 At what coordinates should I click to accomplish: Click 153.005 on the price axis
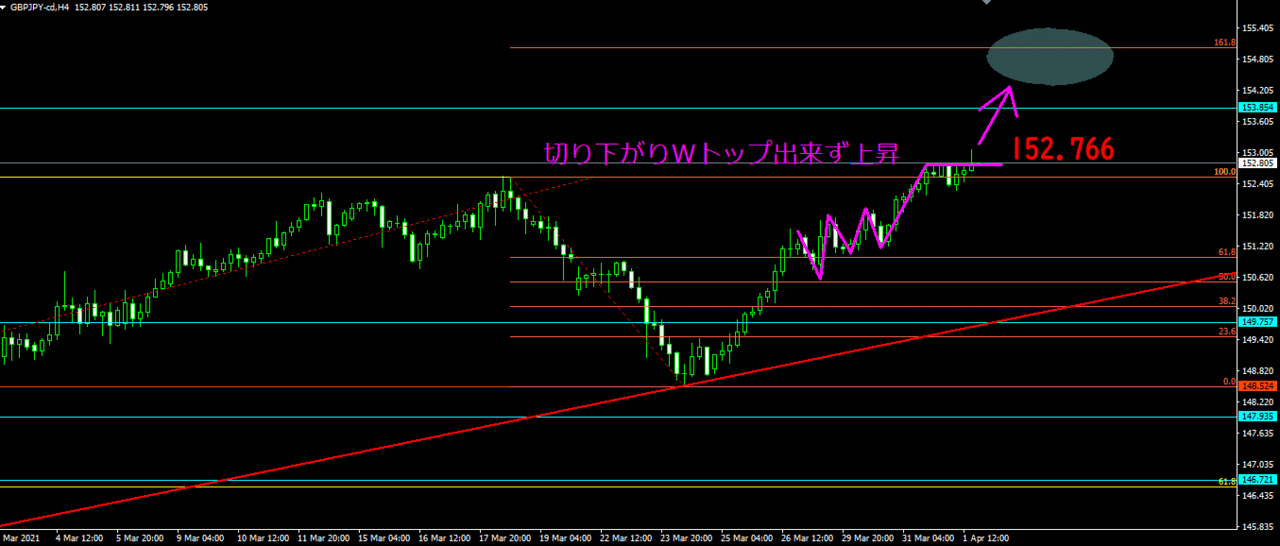pyautogui.click(x=1258, y=153)
